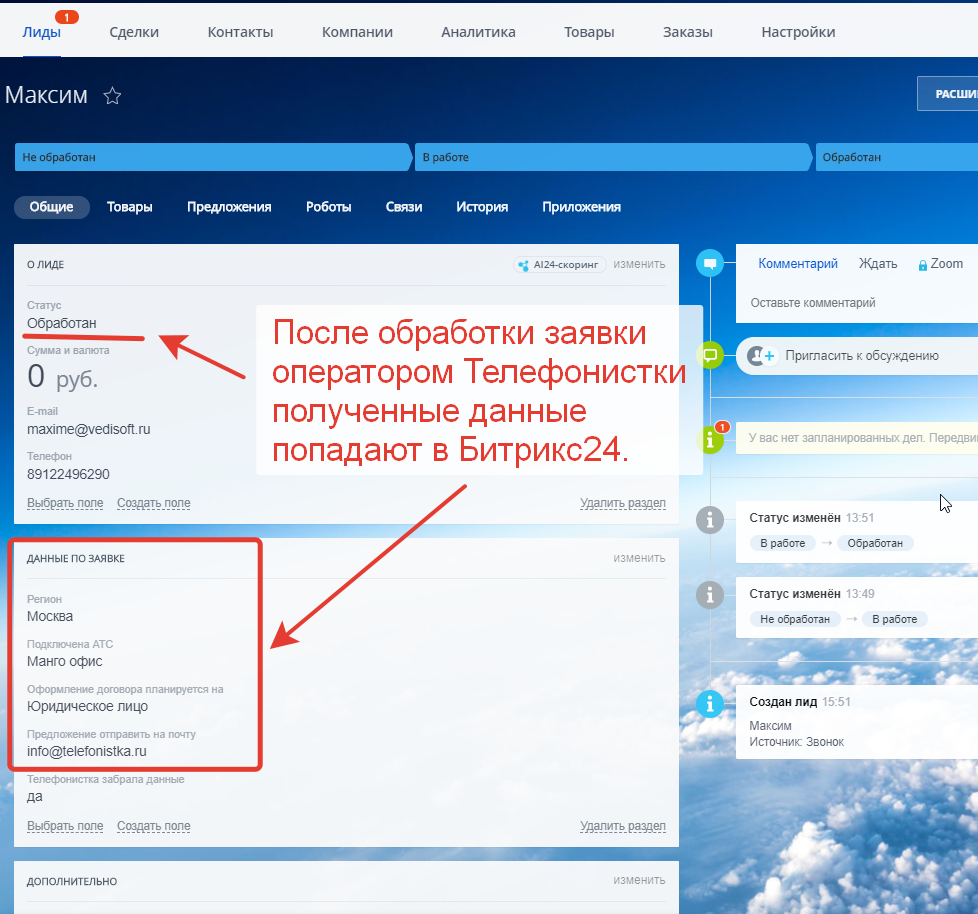Open Выбрать поле in О лиде section
Screen dimensions: 978x914
[65, 503]
